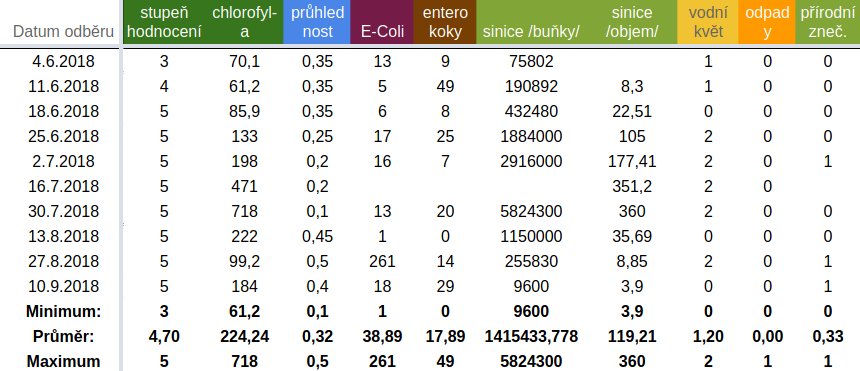Select sinice cell count 75802
The width and height of the screenshot is (860, 371).
531,61
